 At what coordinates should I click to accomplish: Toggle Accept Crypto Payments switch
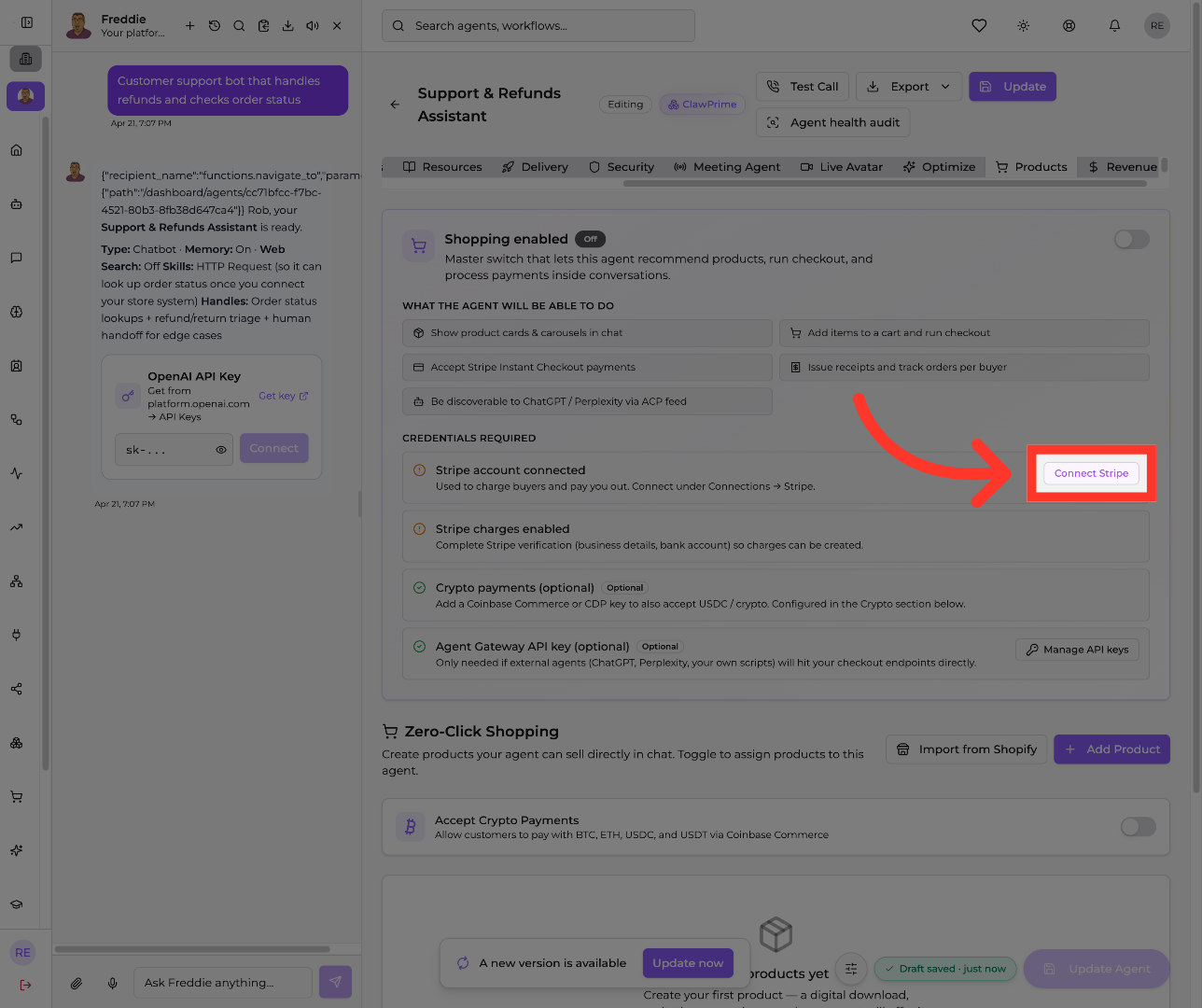(1138, 827)
